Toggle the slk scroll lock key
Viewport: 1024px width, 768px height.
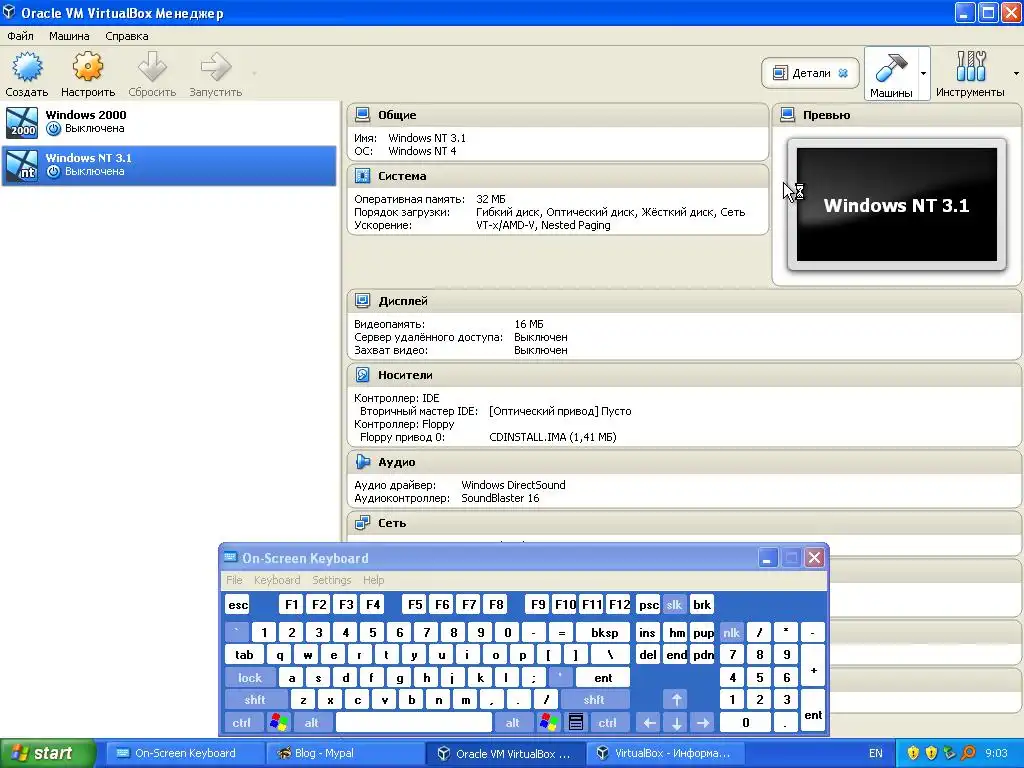coord(674,605)
